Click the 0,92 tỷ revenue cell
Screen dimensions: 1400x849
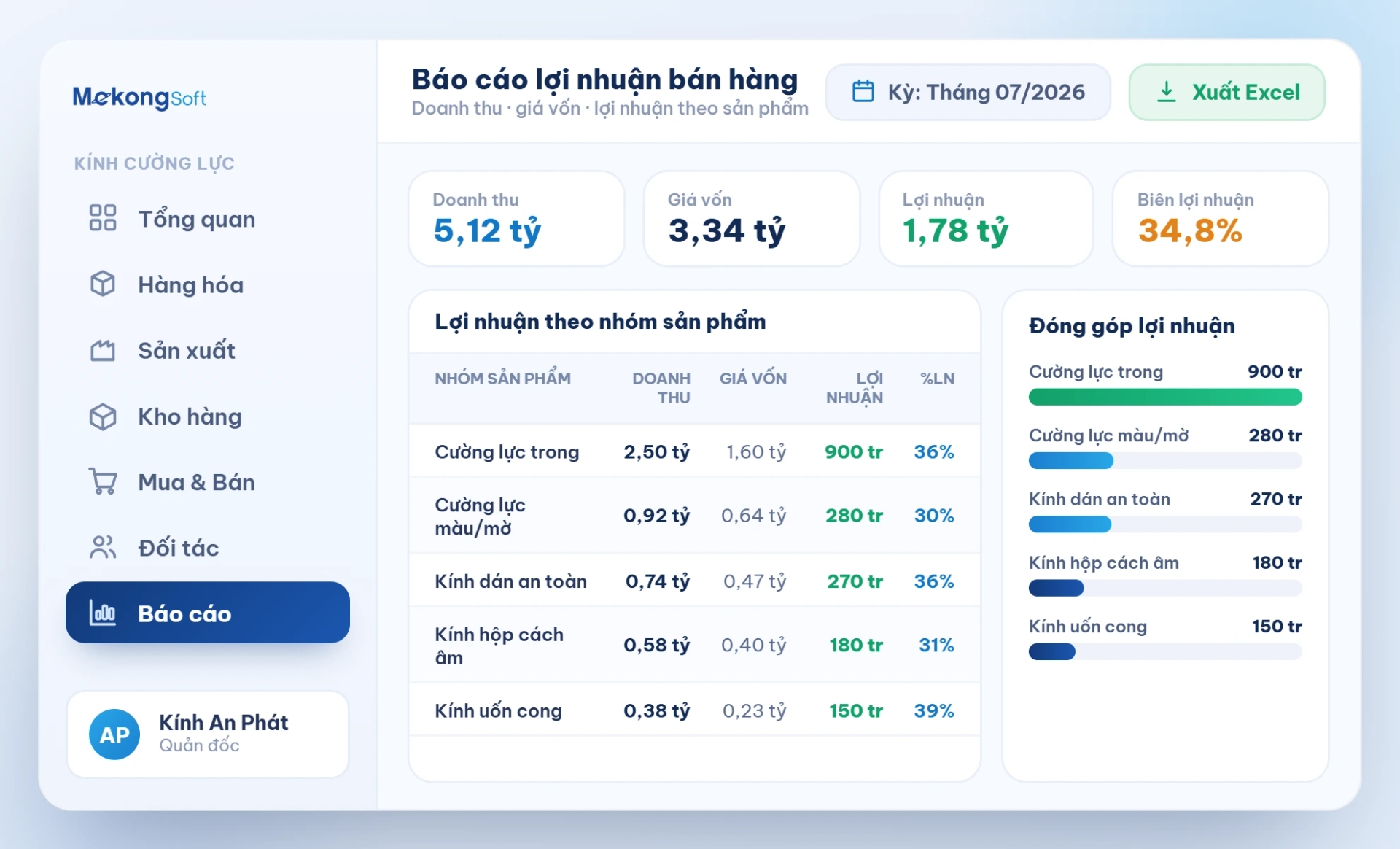tap(656, 516)
